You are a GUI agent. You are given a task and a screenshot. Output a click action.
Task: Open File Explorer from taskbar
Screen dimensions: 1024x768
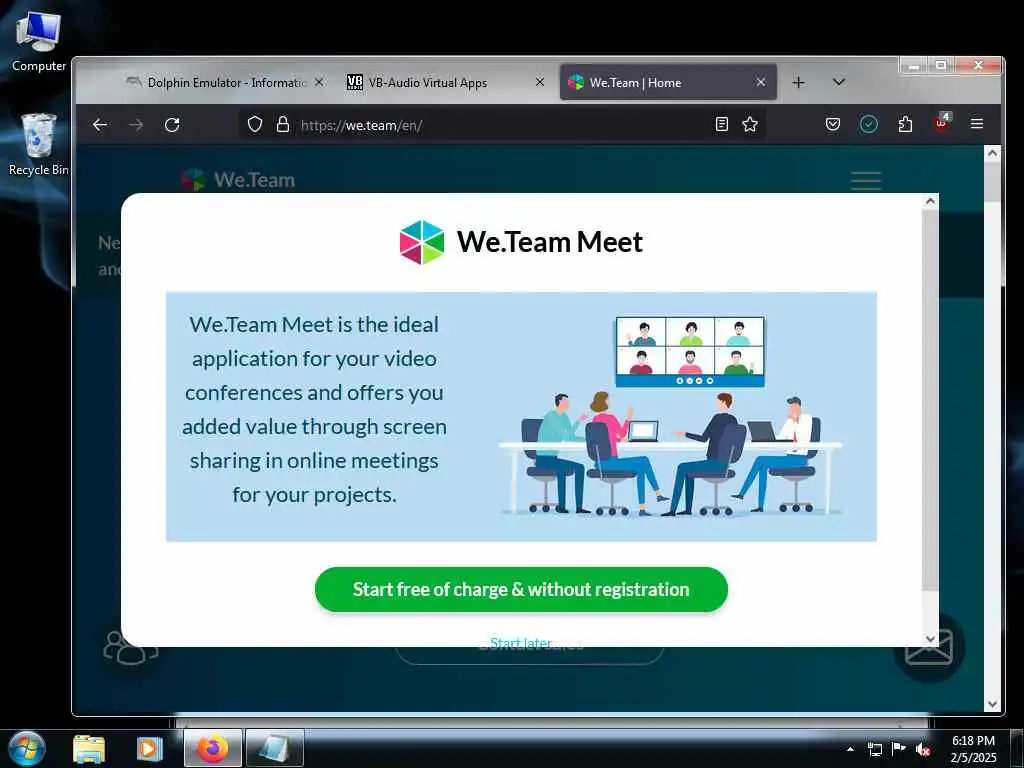(x=89, y=749)
